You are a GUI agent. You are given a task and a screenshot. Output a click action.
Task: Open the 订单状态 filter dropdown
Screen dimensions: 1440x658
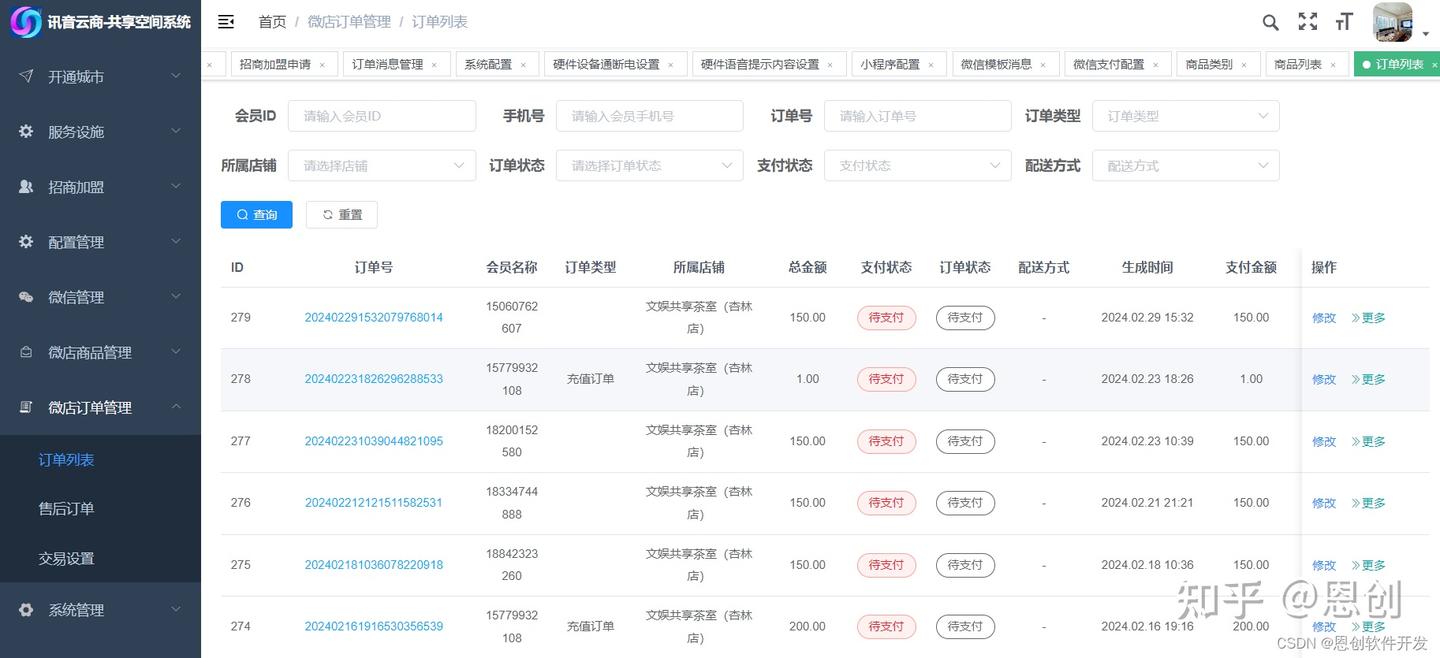point(649,166)
